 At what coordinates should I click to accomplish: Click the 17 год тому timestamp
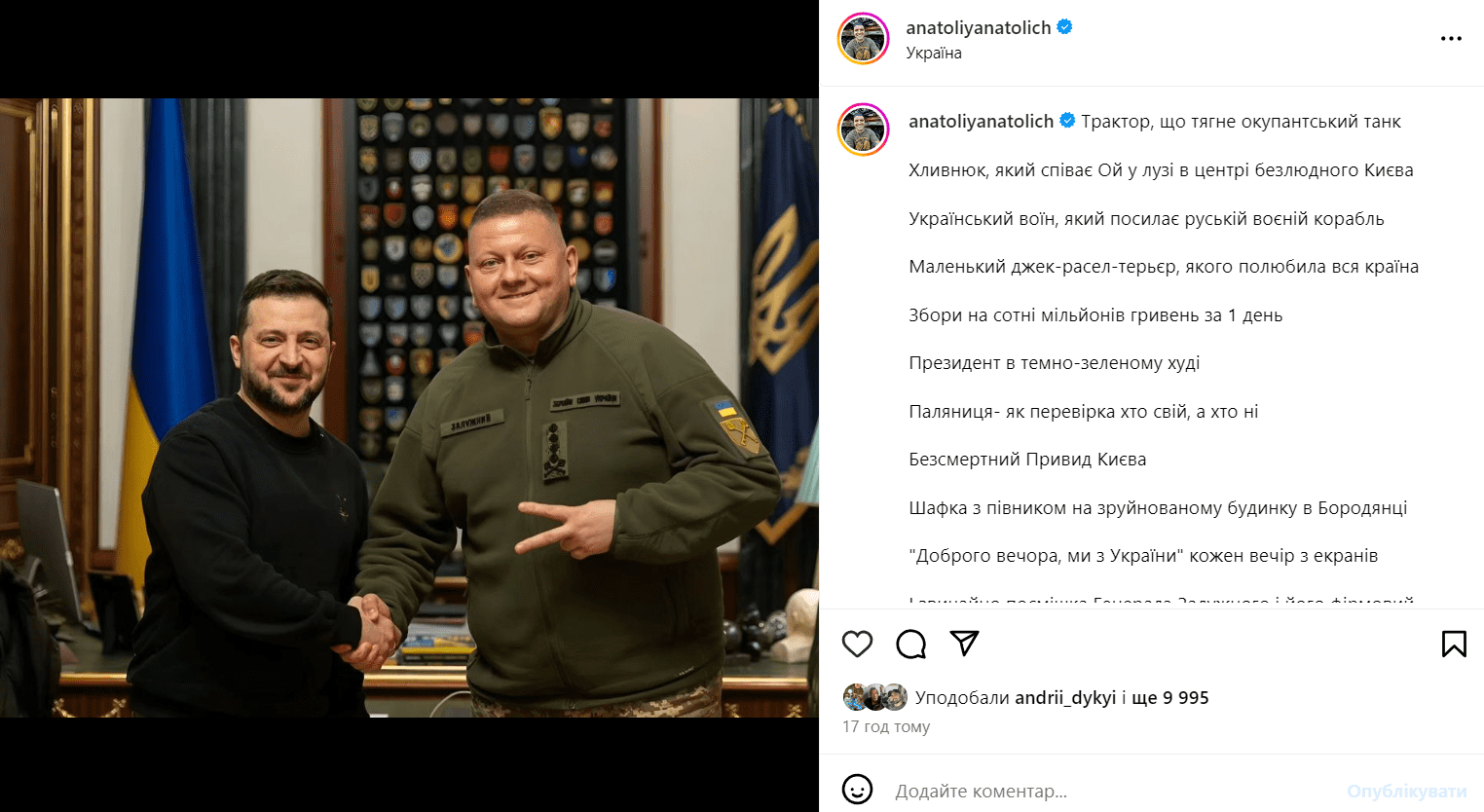tap(886, 727)
